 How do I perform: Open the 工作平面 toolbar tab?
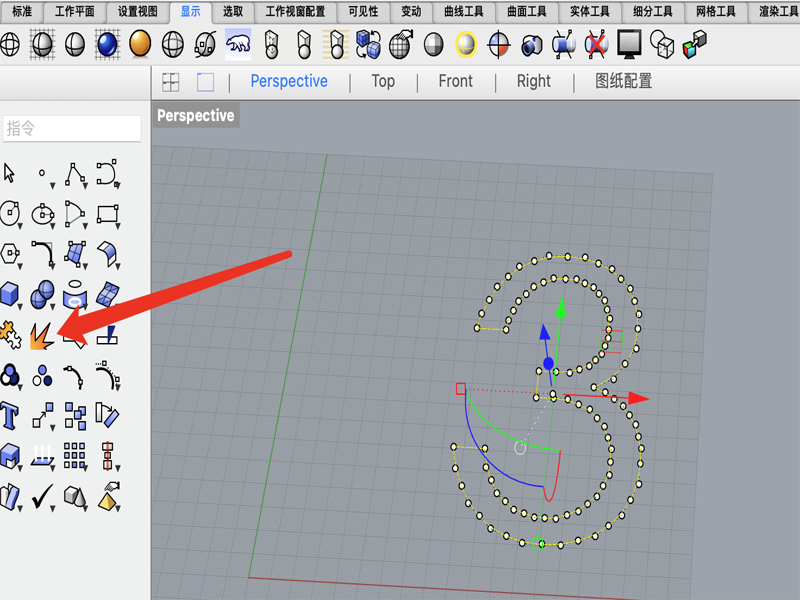coord(74,11)
